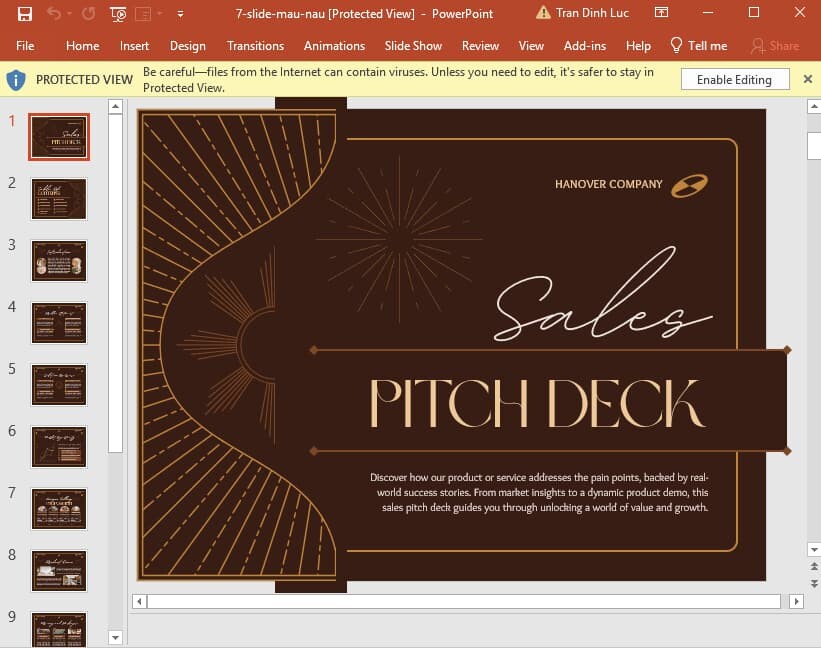
Task: Switch to the Home tab
Action: 83,46
